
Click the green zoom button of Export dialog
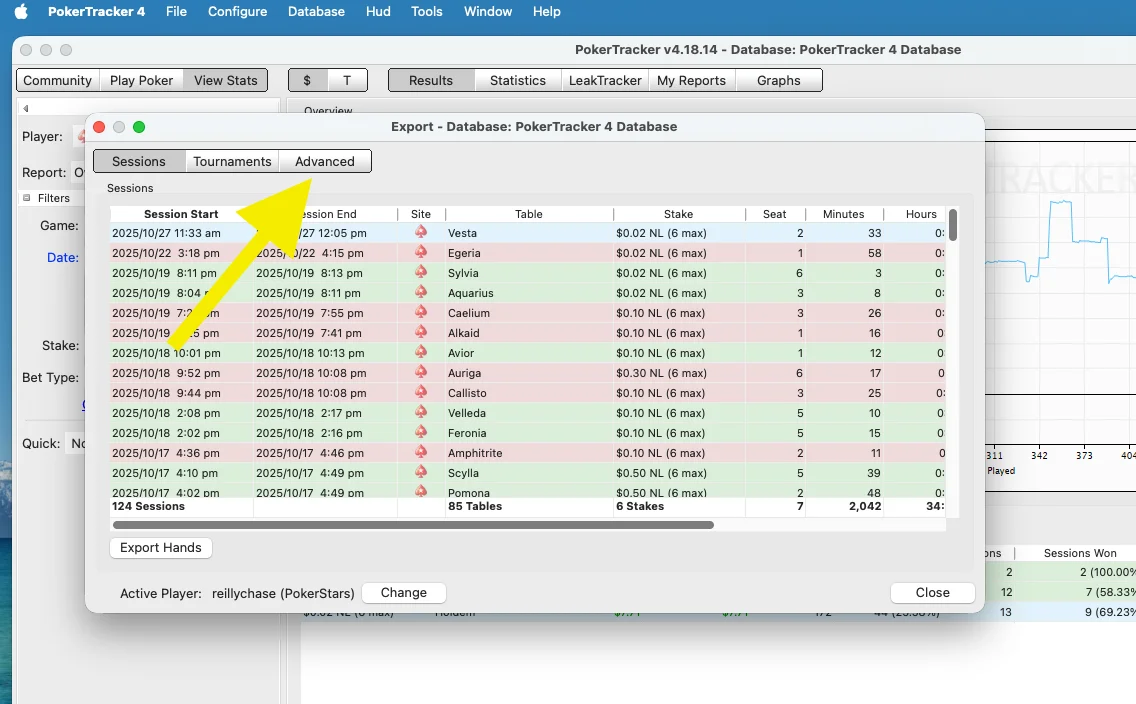[x=139, y=127]
